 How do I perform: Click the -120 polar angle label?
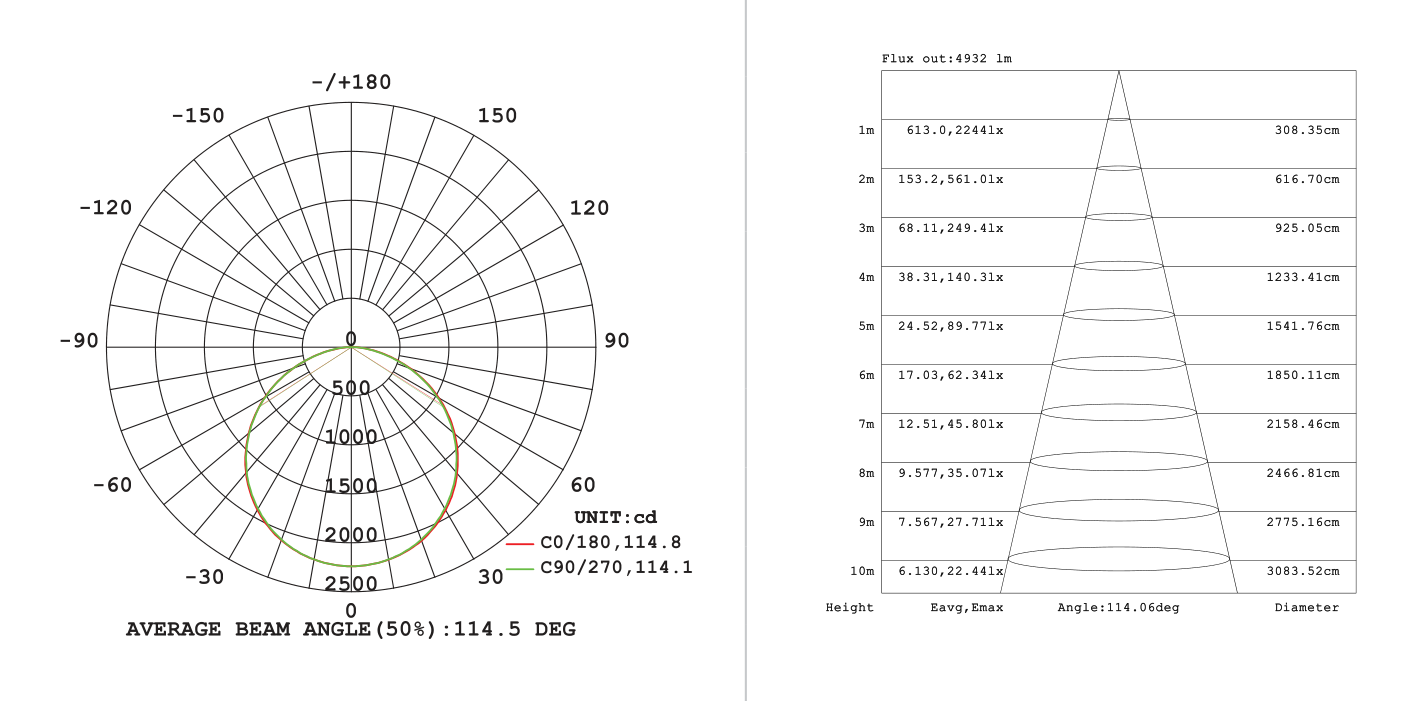[x=105, y=208]
